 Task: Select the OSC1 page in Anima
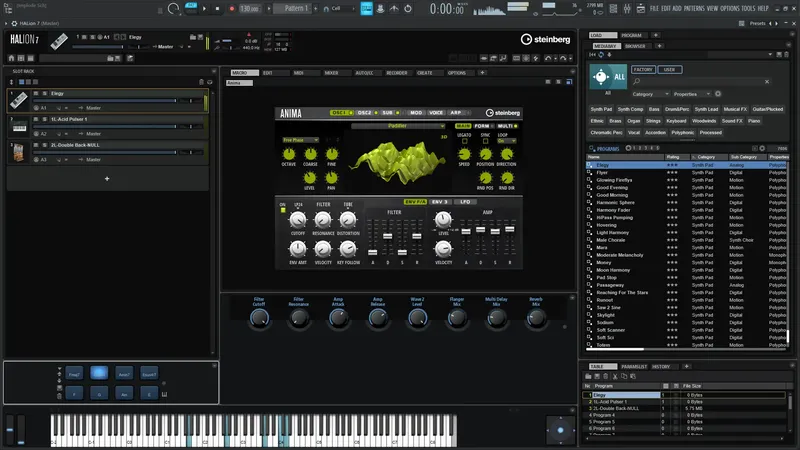341,113
